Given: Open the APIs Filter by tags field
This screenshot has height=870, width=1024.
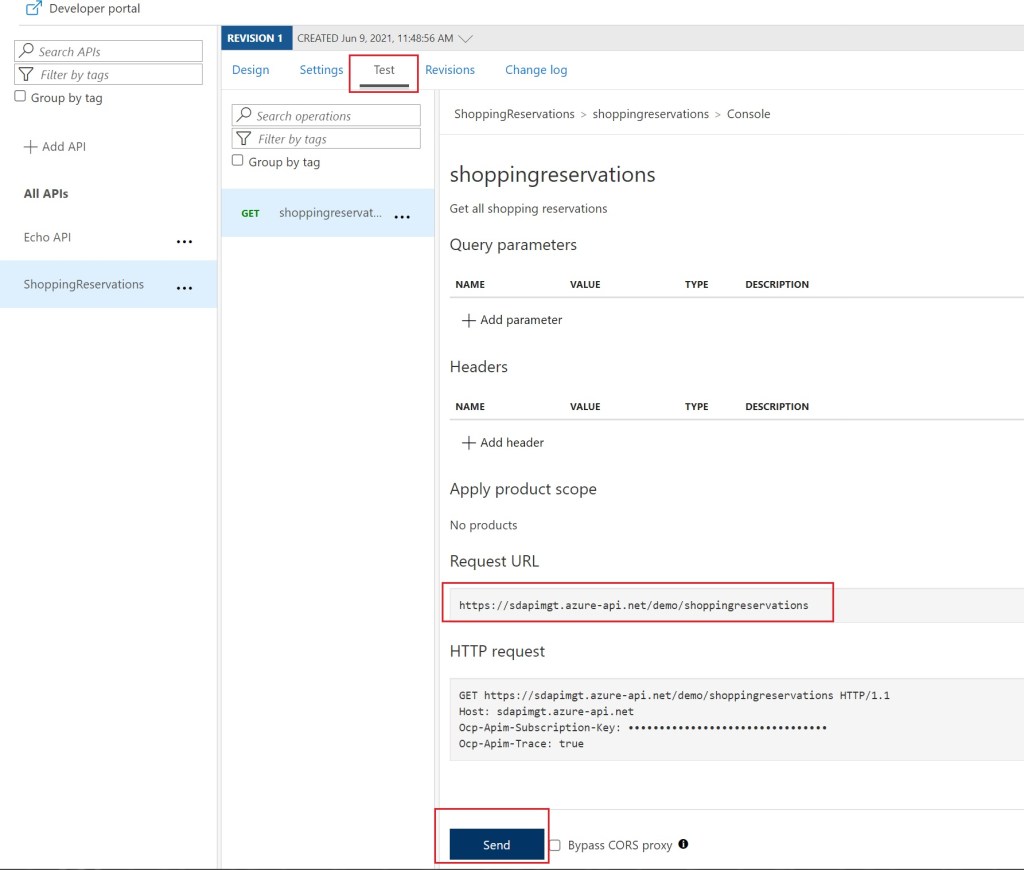Looking at the screenshot, I should point(110,74).
